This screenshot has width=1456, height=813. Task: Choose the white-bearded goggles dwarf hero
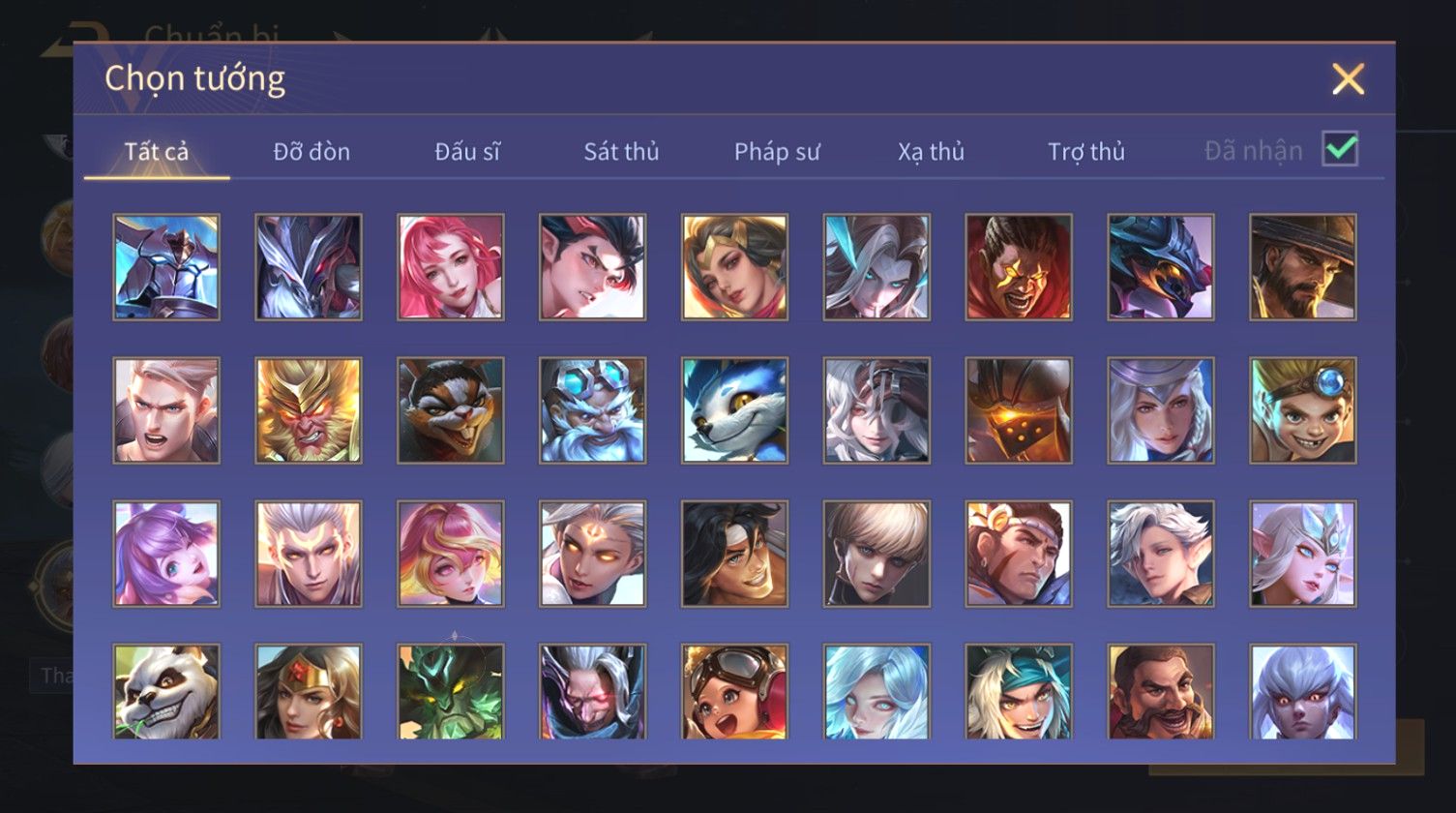point(593,410)
